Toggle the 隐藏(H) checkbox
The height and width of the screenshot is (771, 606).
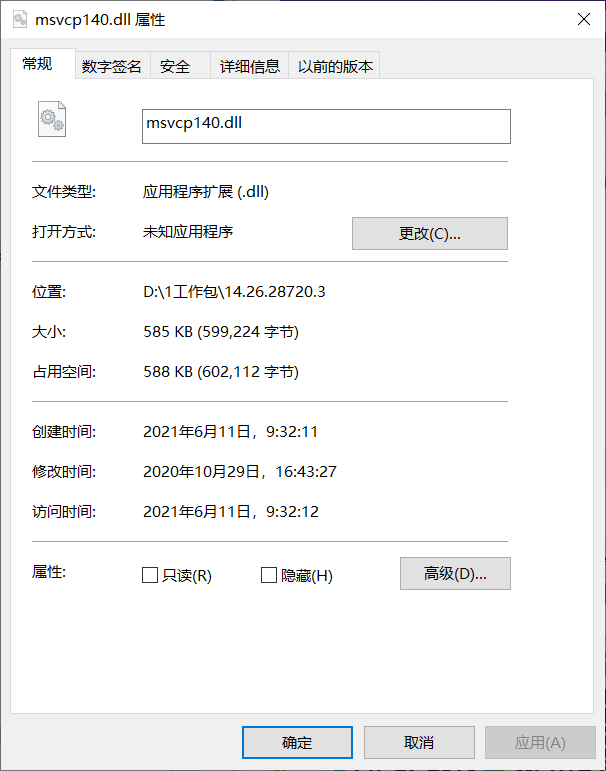pos(269,575)
